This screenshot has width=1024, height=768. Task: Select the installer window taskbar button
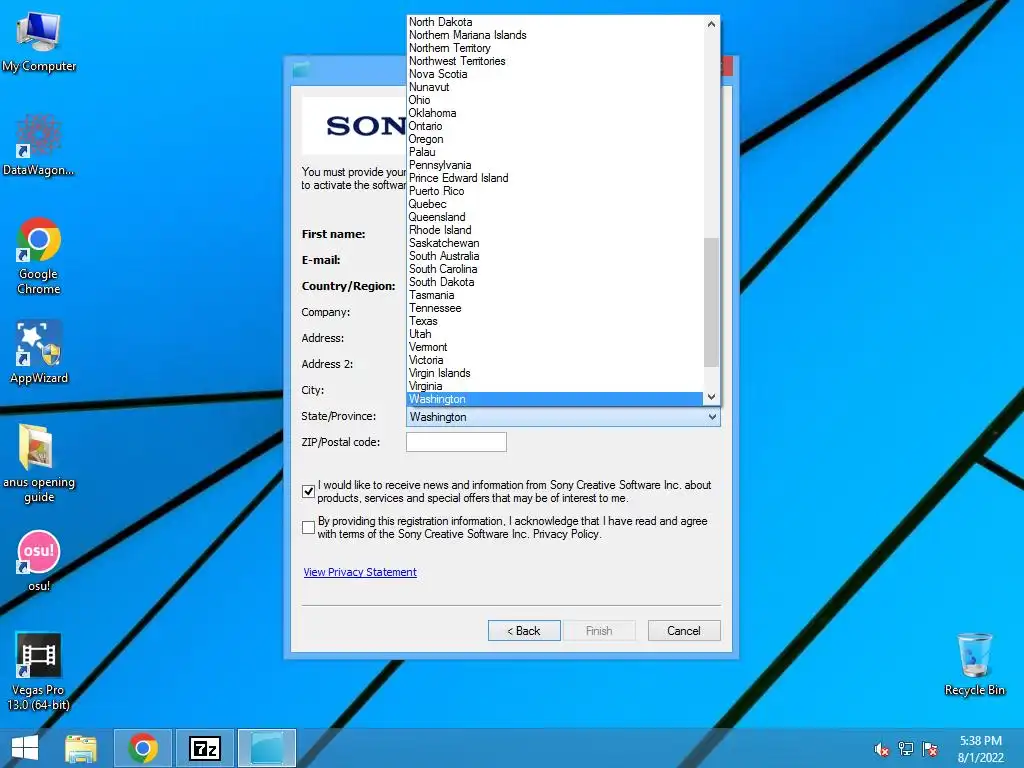[x=267, y=748]
